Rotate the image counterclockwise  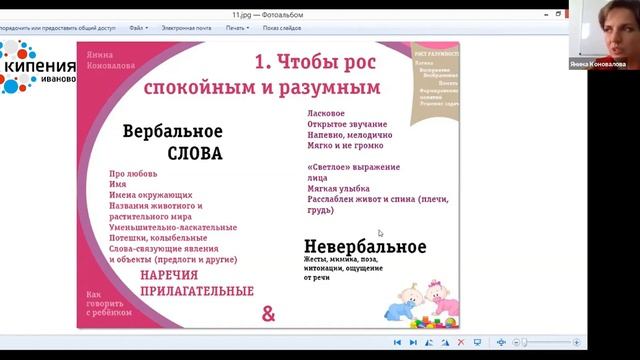(429, 342)
